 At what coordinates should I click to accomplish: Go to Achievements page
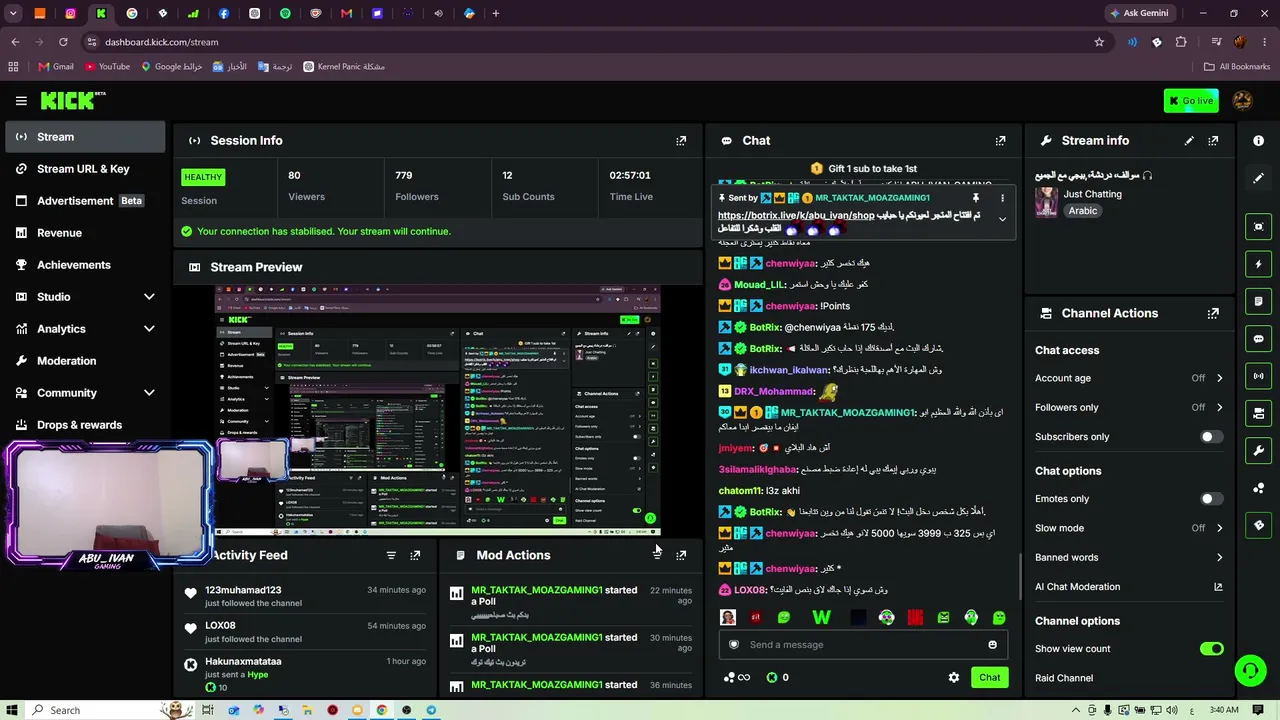[x=85, y=265]
